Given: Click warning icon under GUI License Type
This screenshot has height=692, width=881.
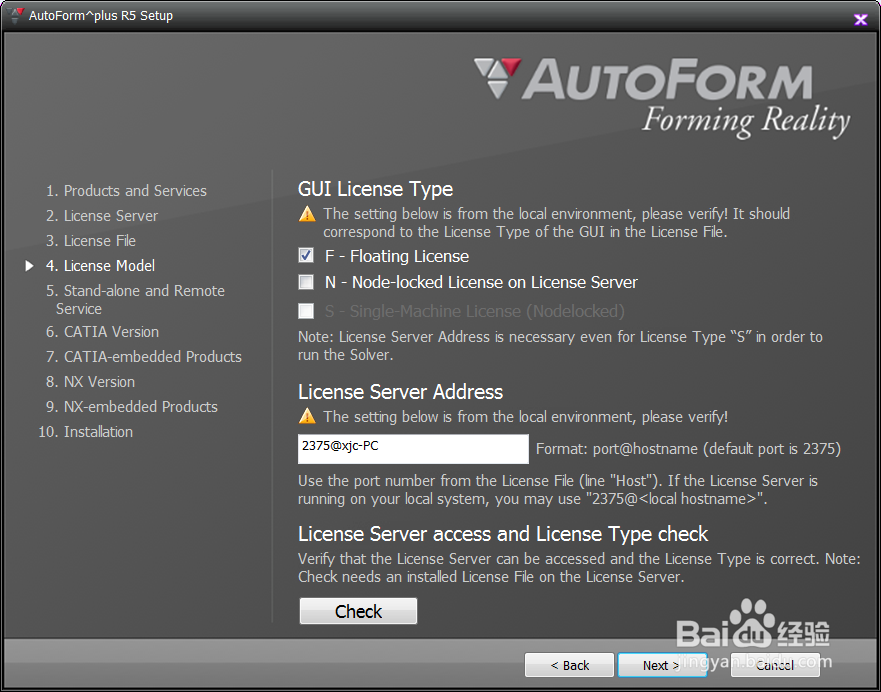Looking at the screenshot, I should coord(307,214).
